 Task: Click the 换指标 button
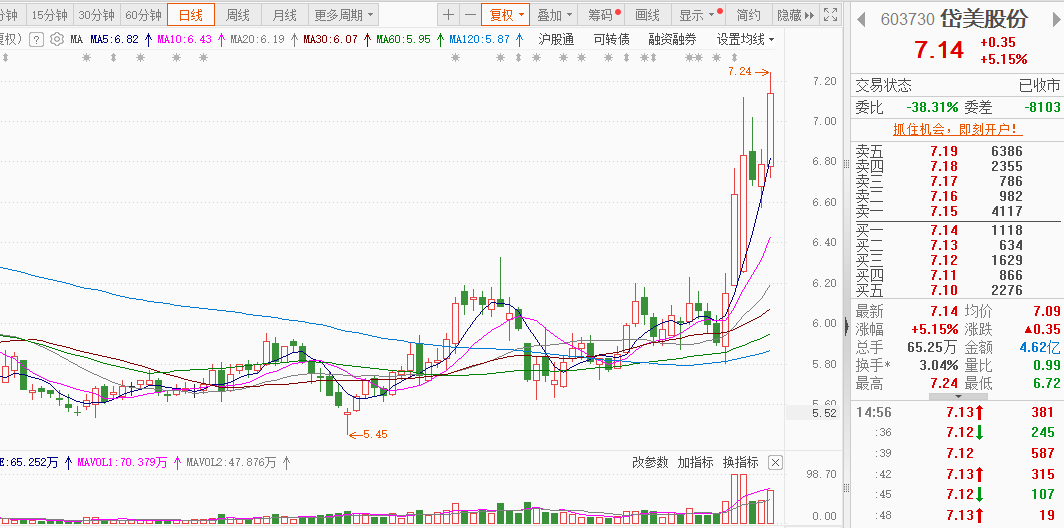pyautogui.click(x=740, y=462)
